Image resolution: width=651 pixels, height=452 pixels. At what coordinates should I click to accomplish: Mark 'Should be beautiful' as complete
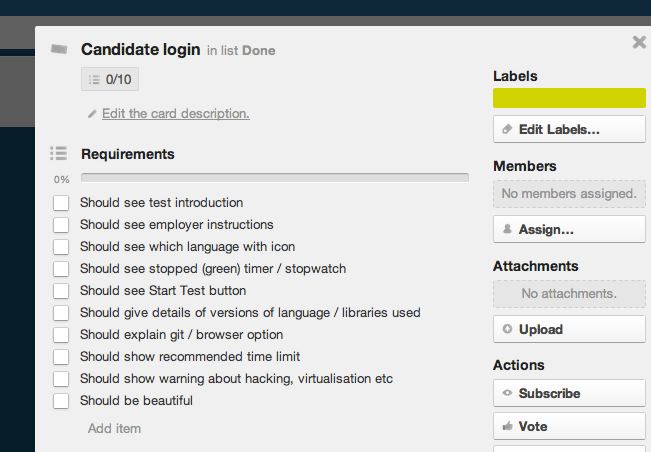point(61,401)
